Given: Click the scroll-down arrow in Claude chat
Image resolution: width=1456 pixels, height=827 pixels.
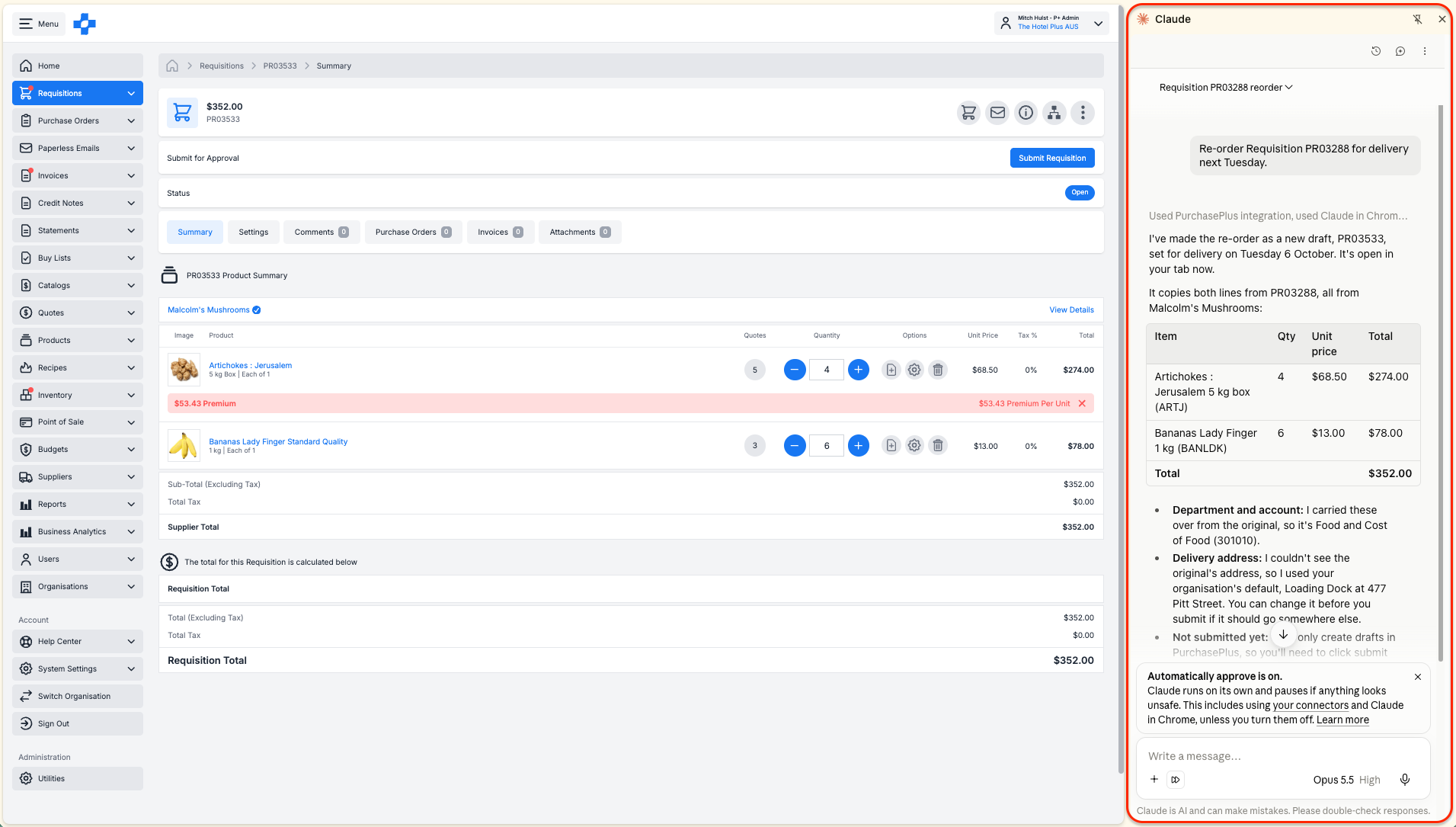Looking at the screenshot, I should click(x=1283, y=634).
